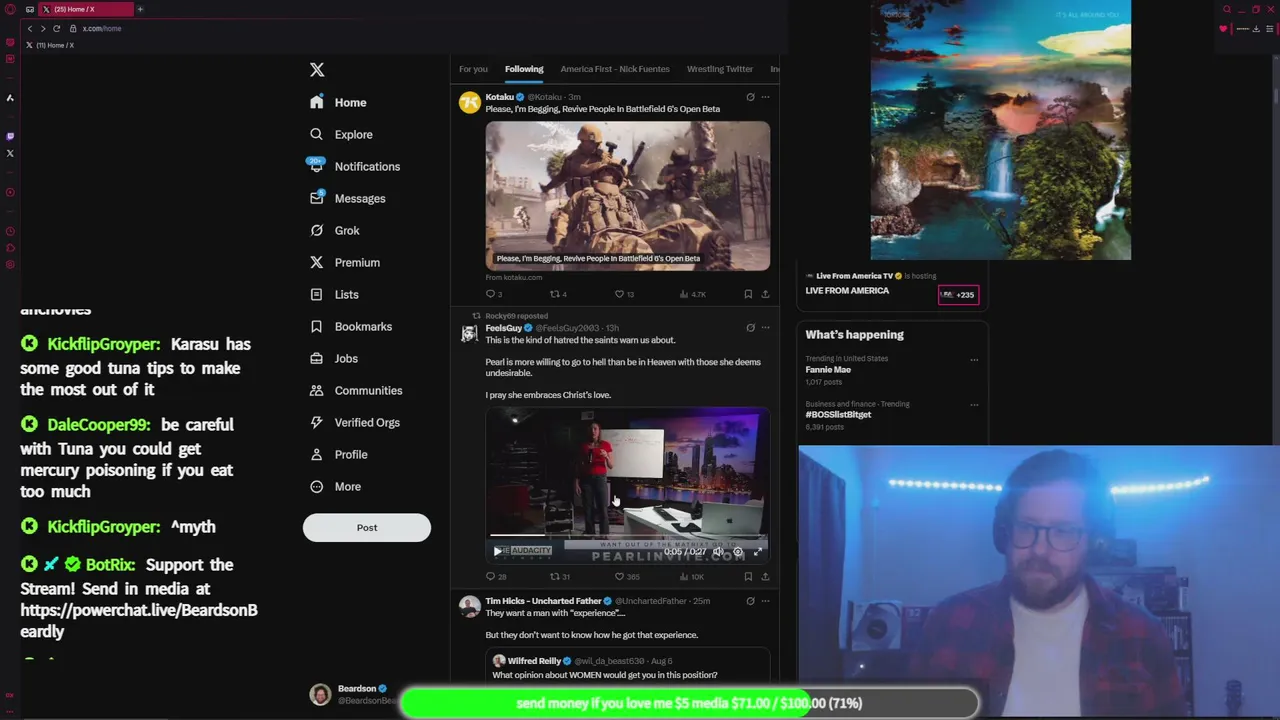Bookmark the Kotaku post

tap(748, 294)
